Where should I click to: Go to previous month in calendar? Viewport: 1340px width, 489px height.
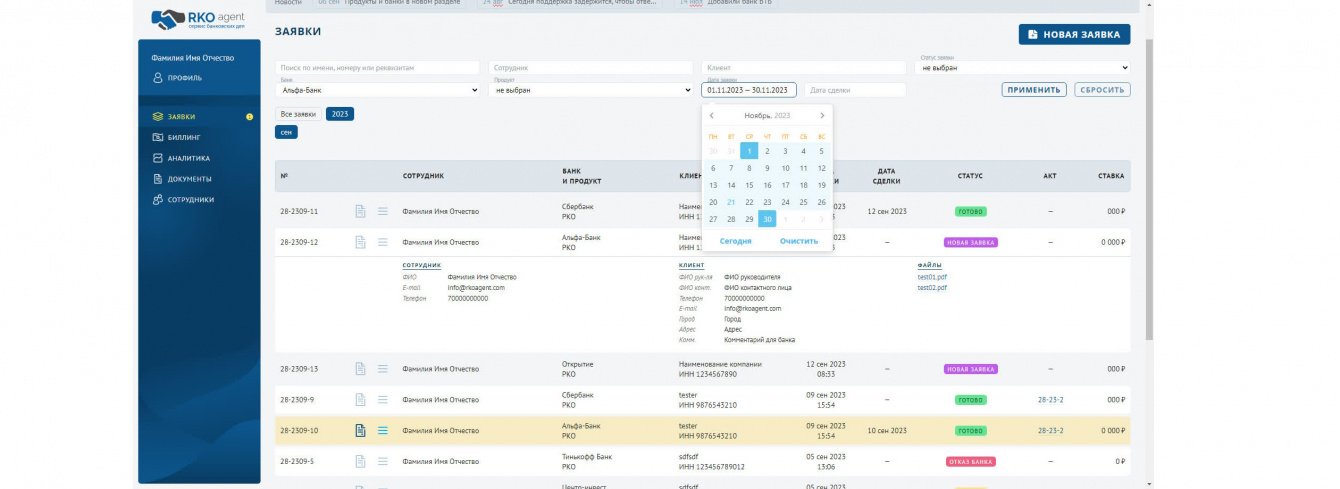pyautogui.click(x=712, y=116)
